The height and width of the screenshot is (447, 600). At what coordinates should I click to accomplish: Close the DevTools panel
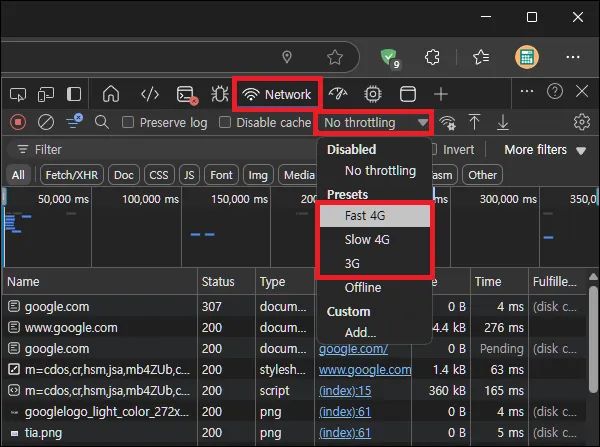pos(582,91)
